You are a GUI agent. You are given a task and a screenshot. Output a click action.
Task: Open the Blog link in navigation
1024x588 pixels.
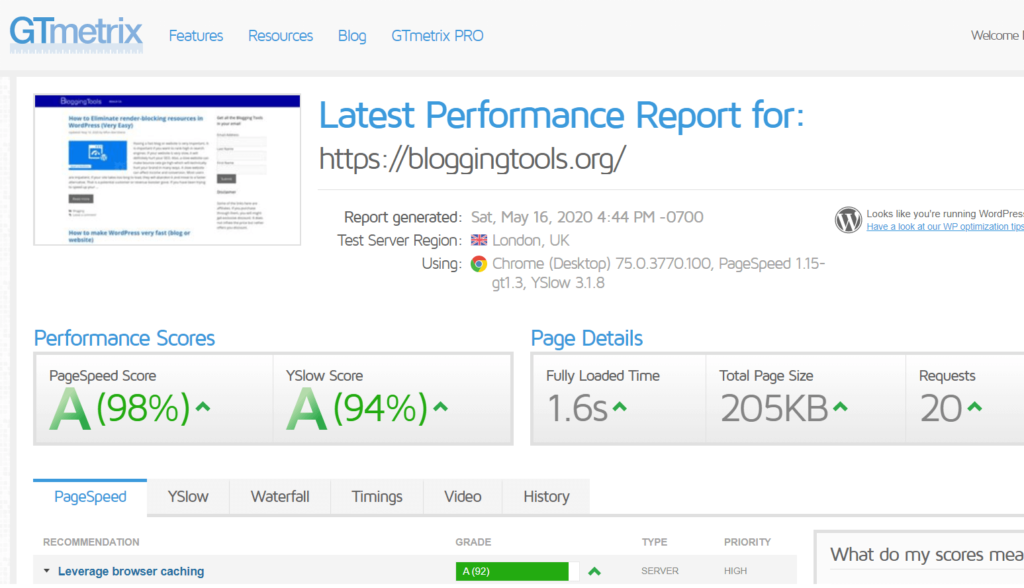(352, 36)
